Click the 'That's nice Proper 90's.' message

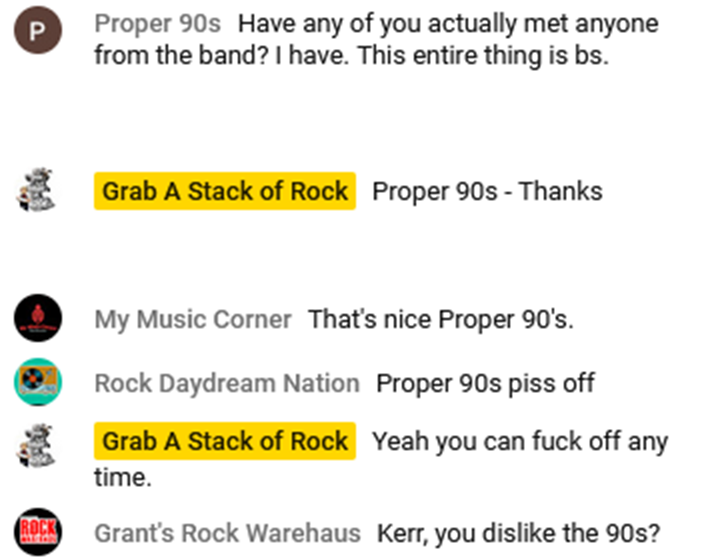coord(440,320)
